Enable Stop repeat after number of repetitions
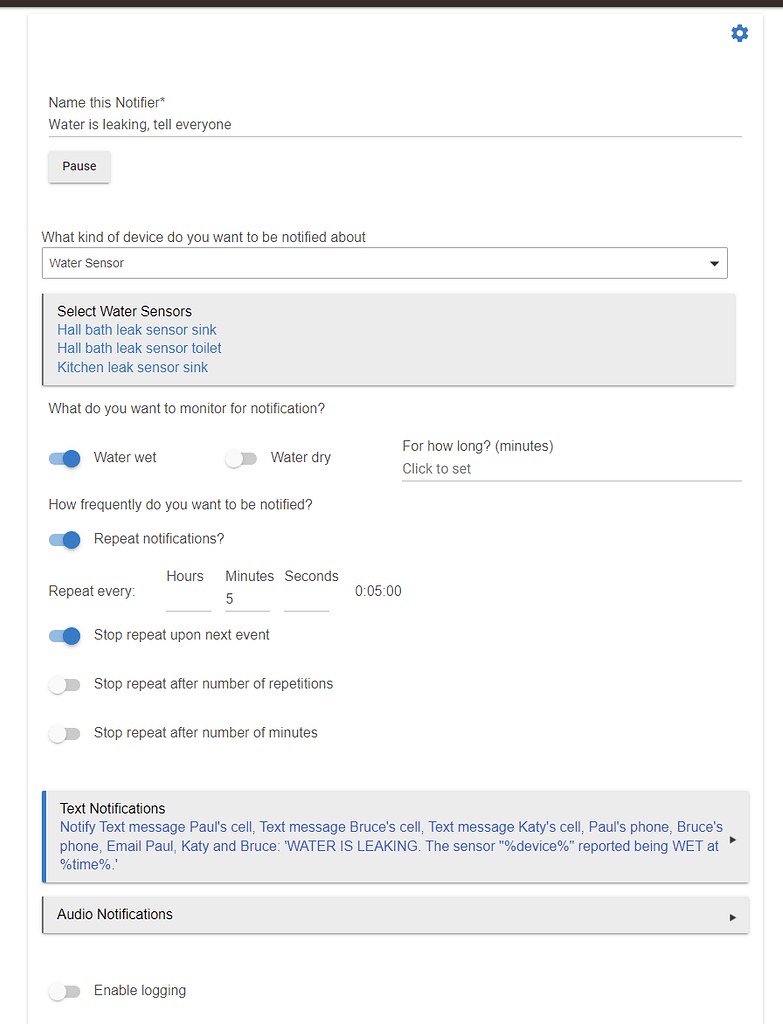Screen dimensions: 783x1024 (64, 684)
